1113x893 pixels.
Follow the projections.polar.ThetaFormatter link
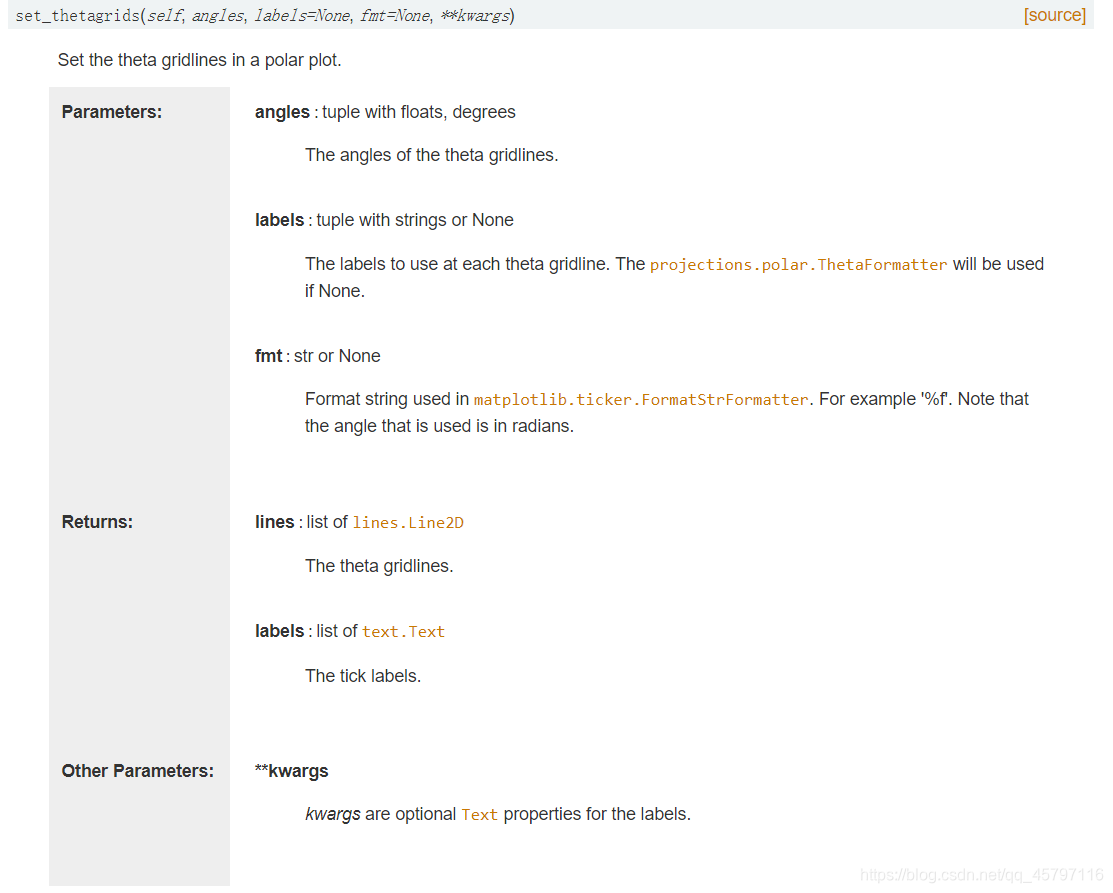pos(798,265)
